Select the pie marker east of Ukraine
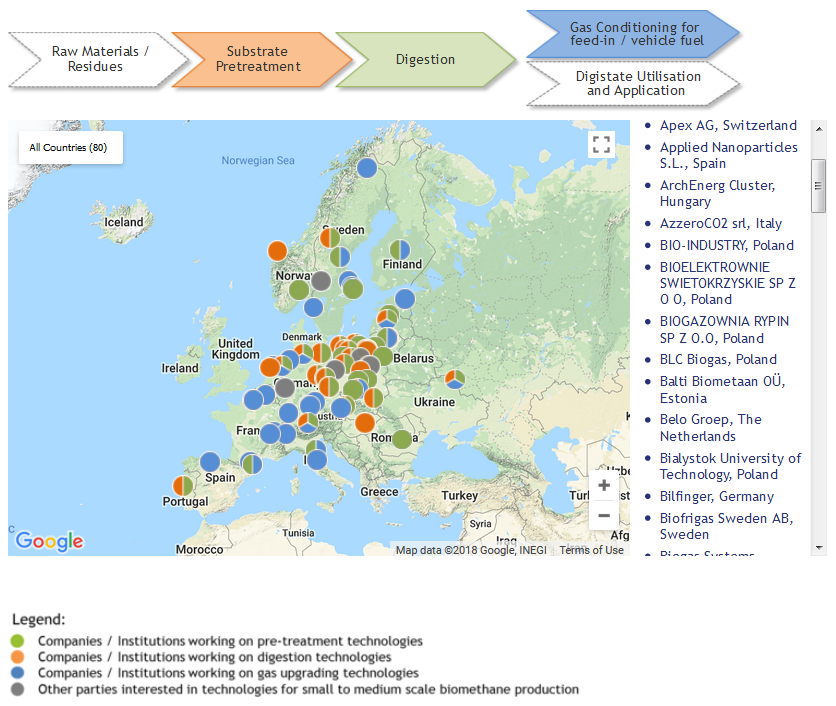The height and width of the screenshot is (706, 836). click(455, 379)
